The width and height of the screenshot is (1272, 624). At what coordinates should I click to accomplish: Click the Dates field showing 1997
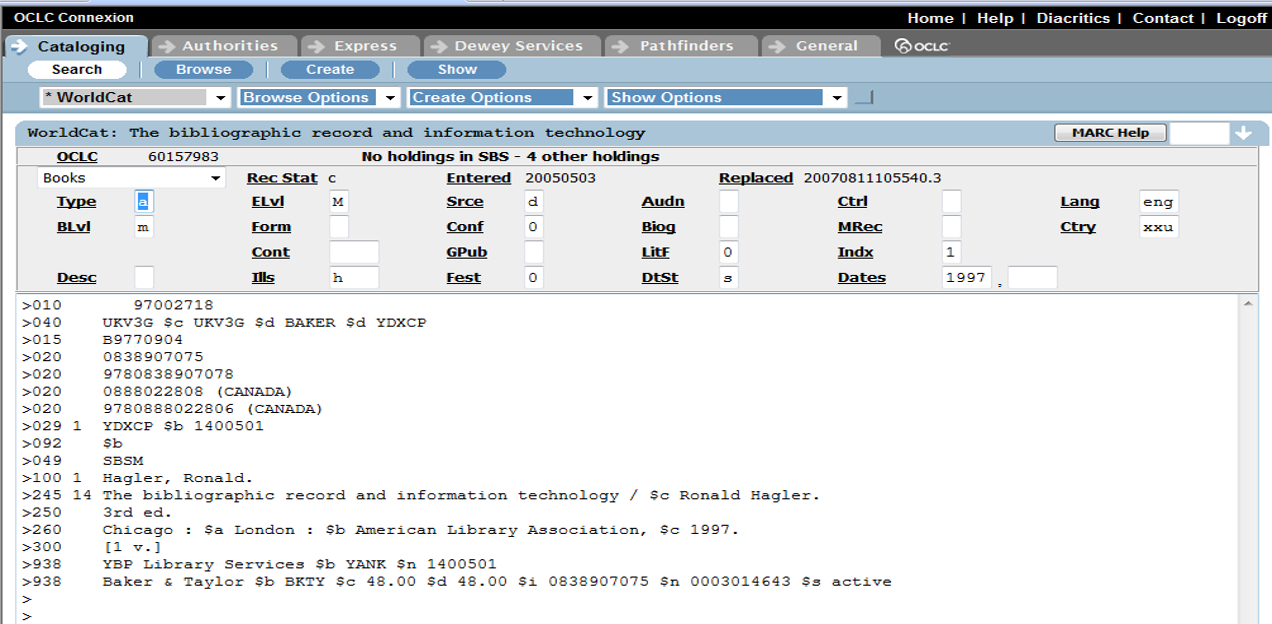pyautogui.click(x=967, y=278)
